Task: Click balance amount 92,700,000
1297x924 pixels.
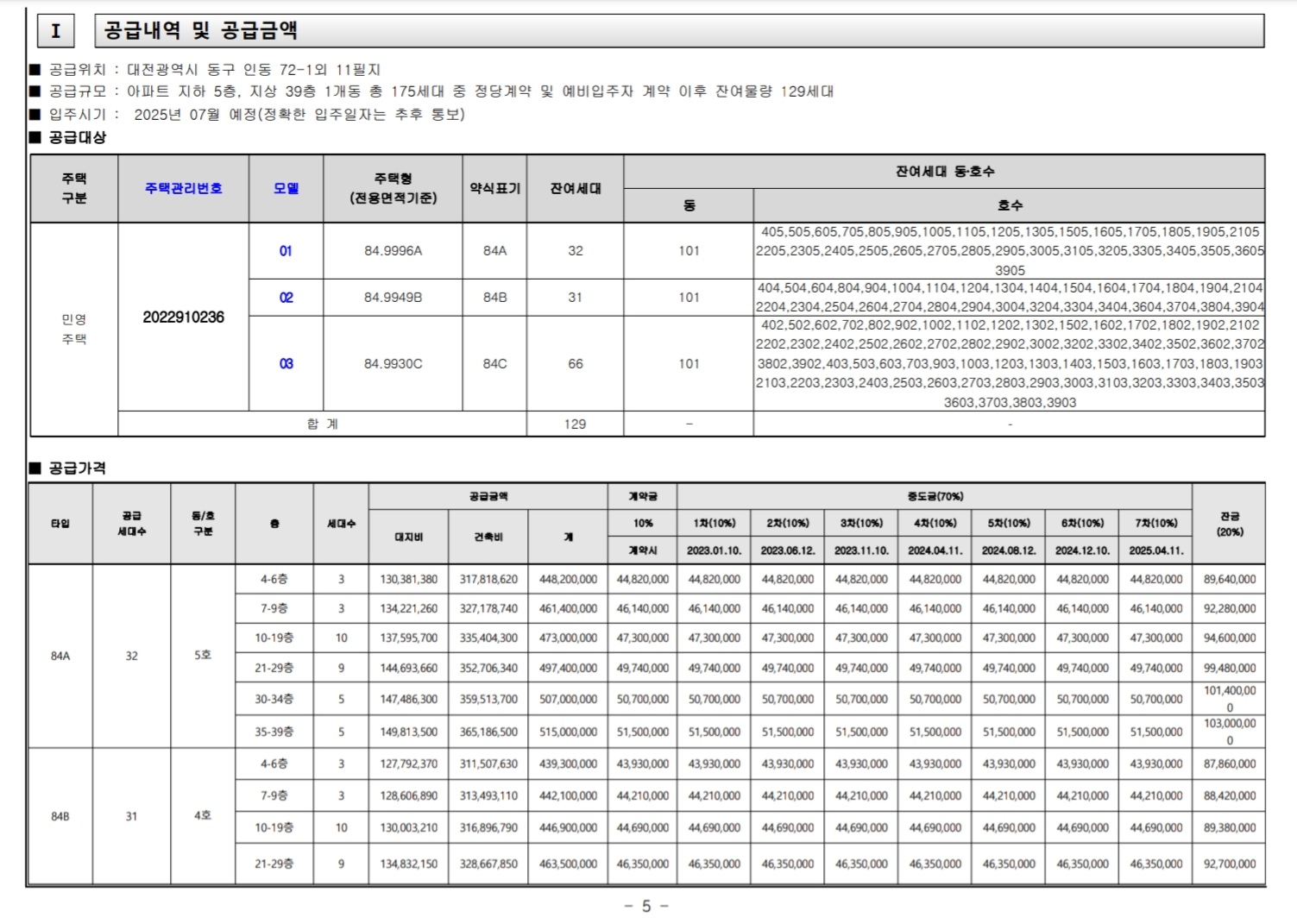Action: [1230, 864]
